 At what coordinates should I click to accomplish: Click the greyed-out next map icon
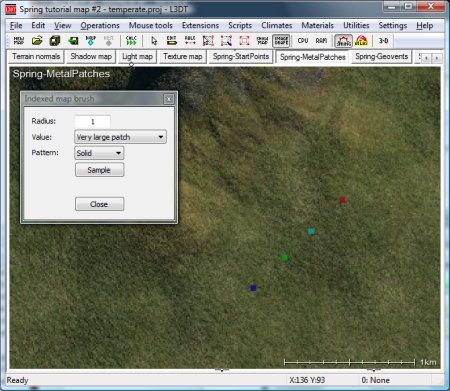click(x=109, y=41)
